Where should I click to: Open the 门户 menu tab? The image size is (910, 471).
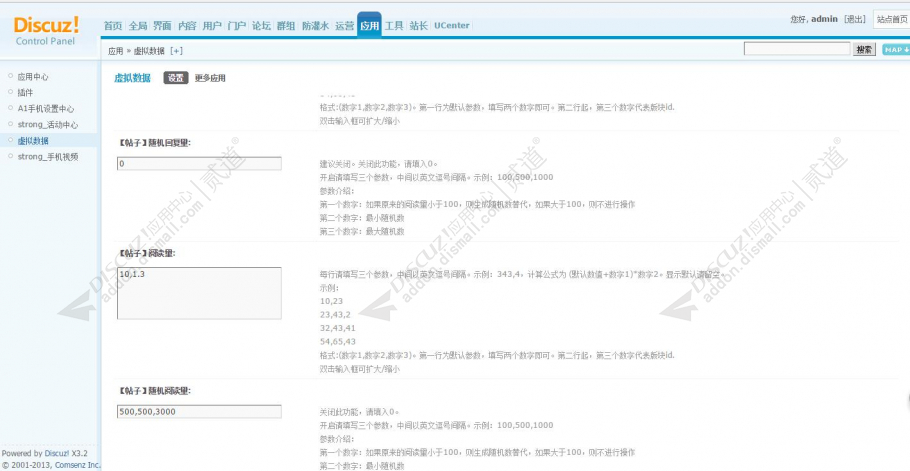point(237,26)
